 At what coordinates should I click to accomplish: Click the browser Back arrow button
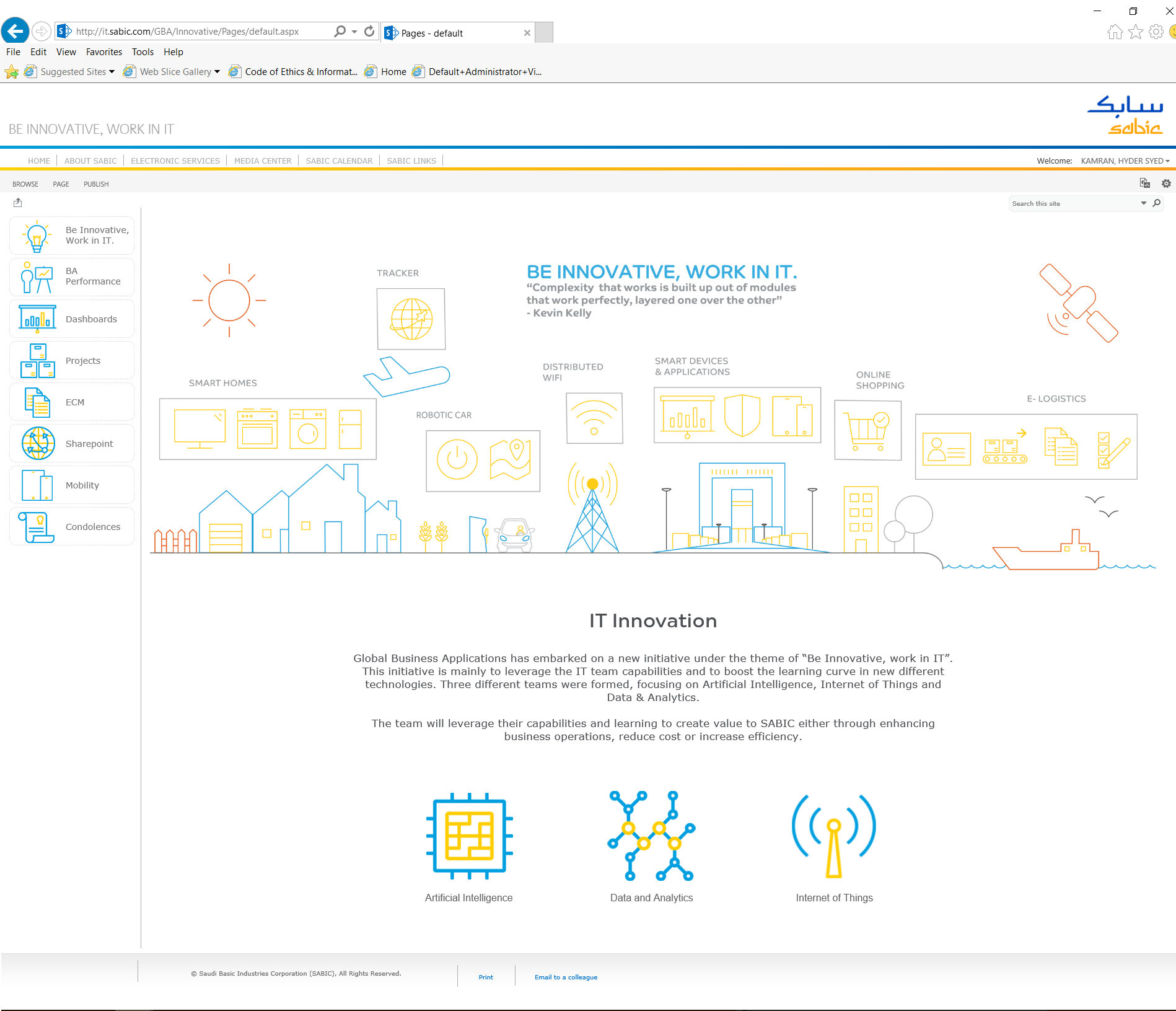tap(15, 31)
